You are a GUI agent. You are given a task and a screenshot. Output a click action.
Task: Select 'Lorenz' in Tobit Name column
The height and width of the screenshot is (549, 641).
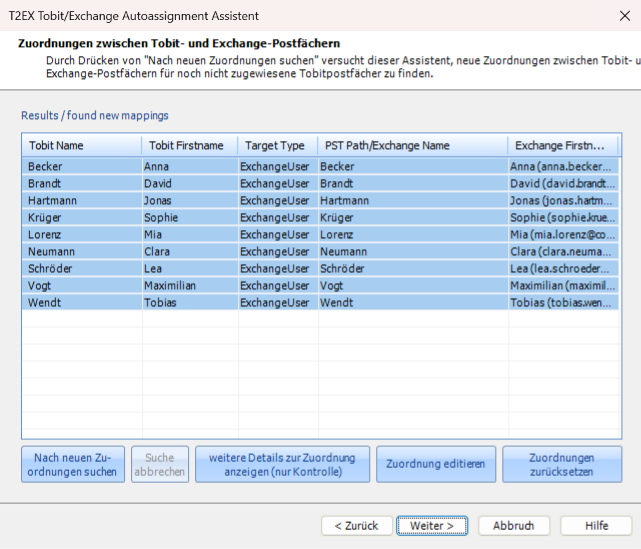pyautogui.click(x=82, y=235)
